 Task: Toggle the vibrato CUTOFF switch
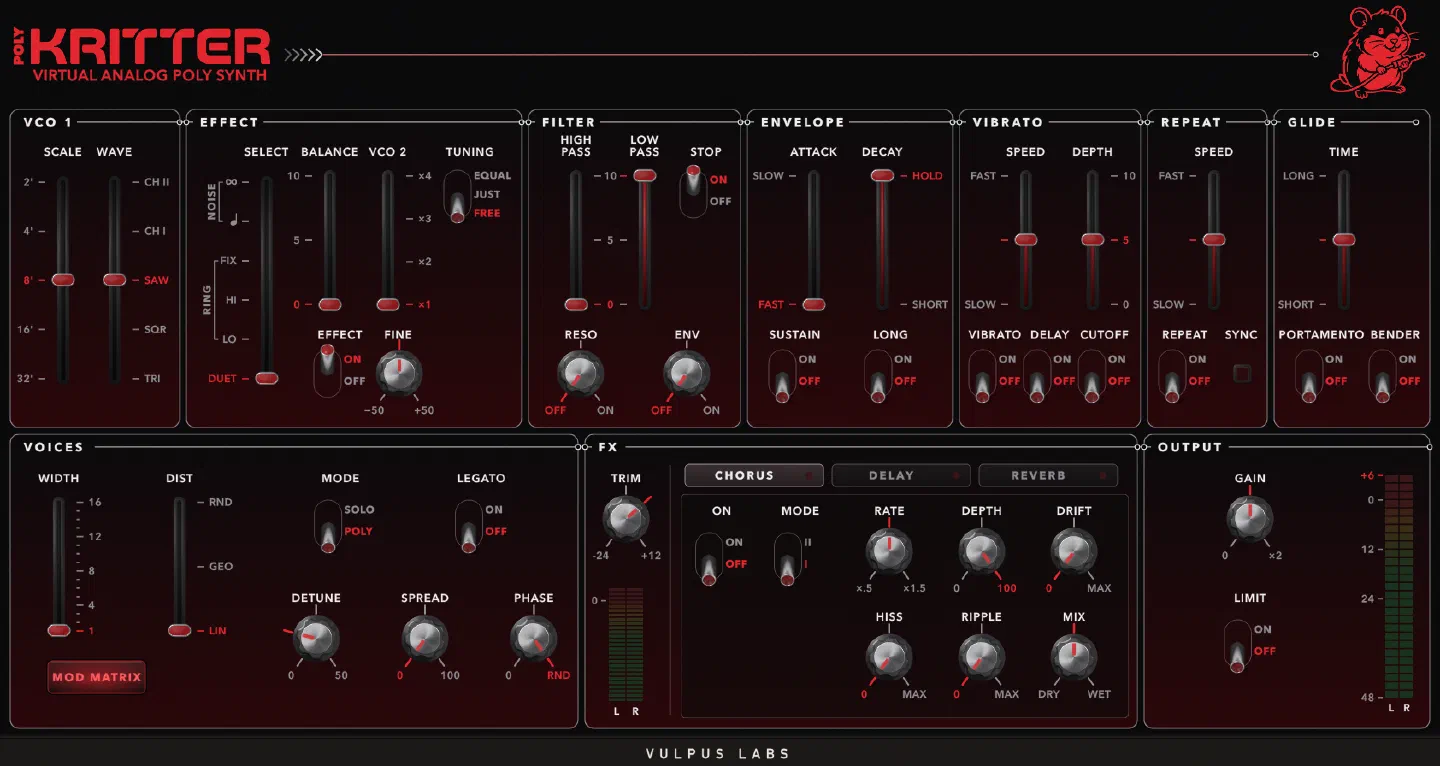click(x=1092, y=376)
